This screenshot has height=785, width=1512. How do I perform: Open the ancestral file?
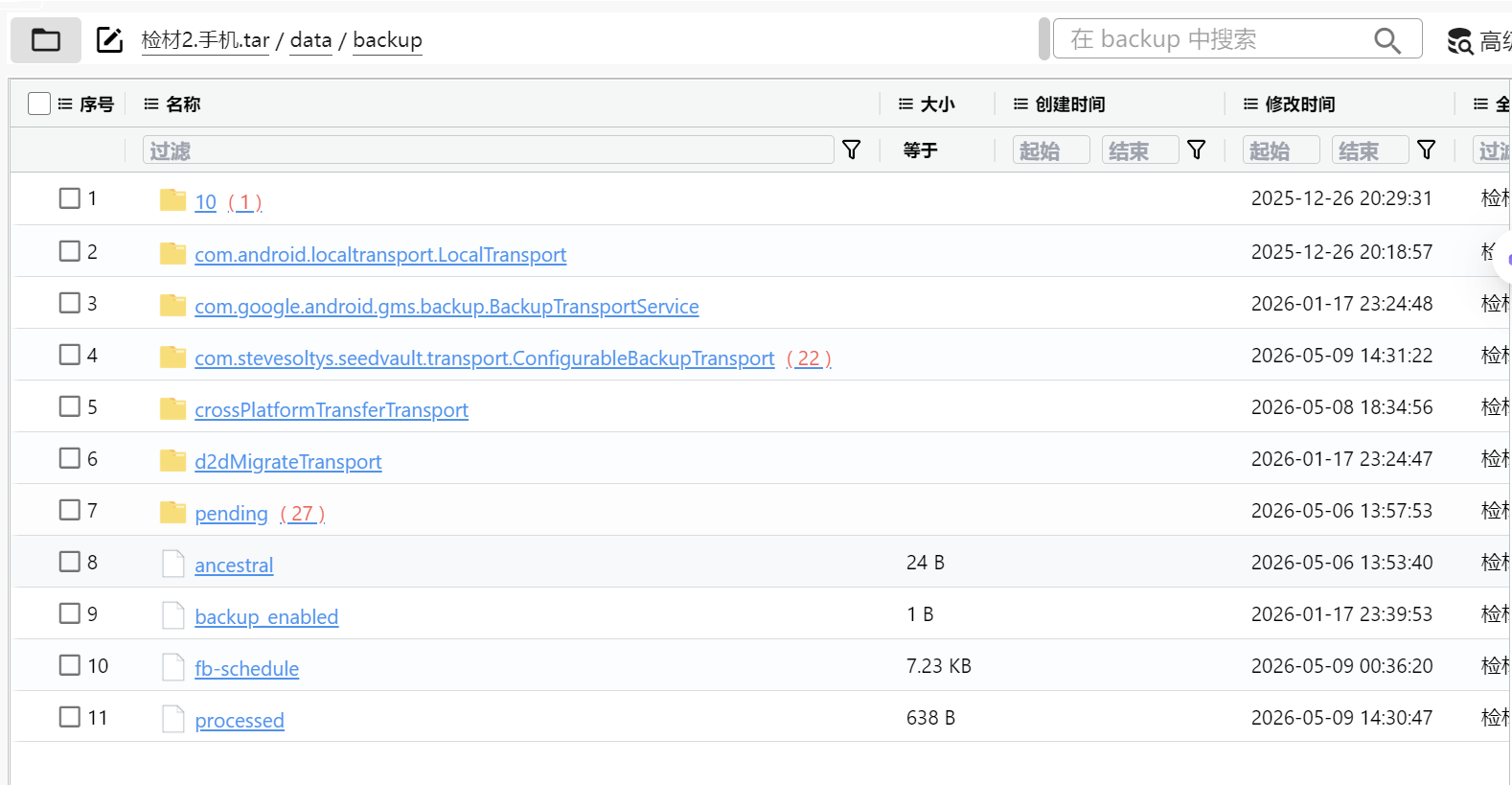tap(234, 566)
